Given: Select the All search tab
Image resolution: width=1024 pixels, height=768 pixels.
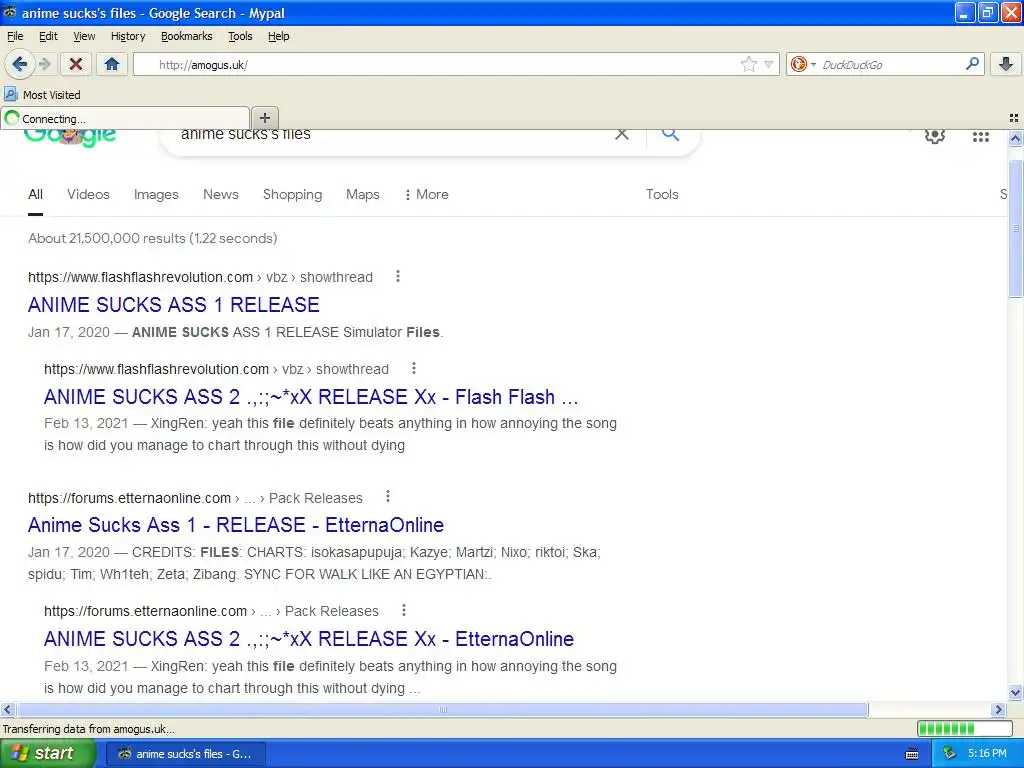Looking at the screenshot, I should [35, 195].
